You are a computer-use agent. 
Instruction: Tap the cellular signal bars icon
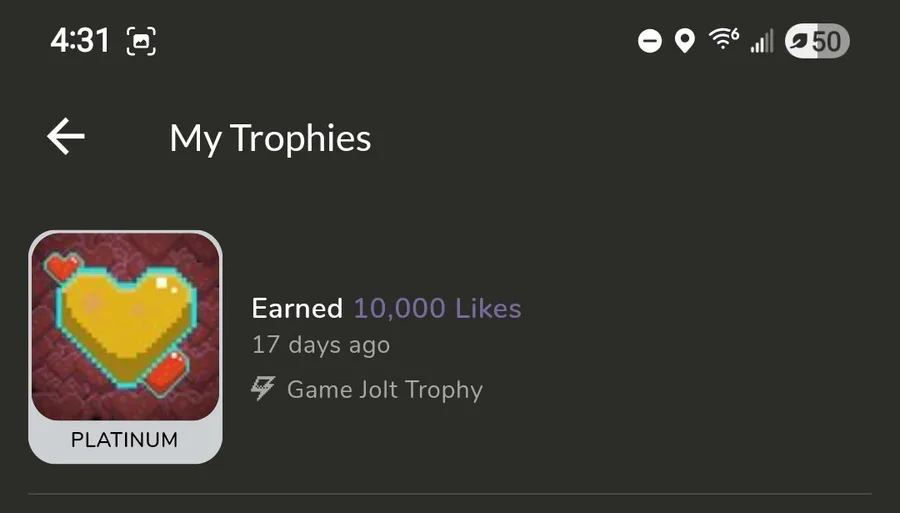pos(762,41)
